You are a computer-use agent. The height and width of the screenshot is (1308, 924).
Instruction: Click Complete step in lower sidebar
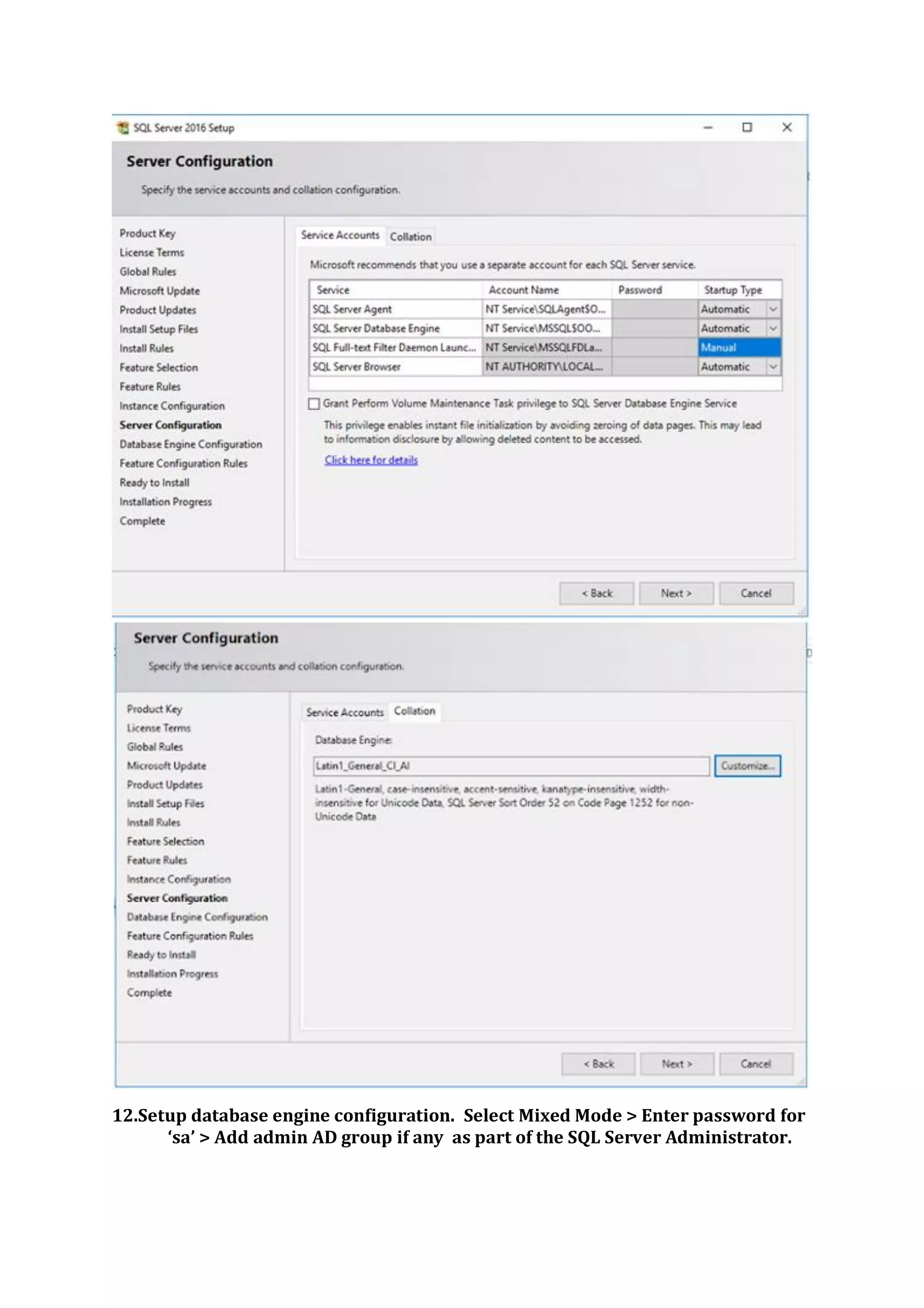pos(149,993)
